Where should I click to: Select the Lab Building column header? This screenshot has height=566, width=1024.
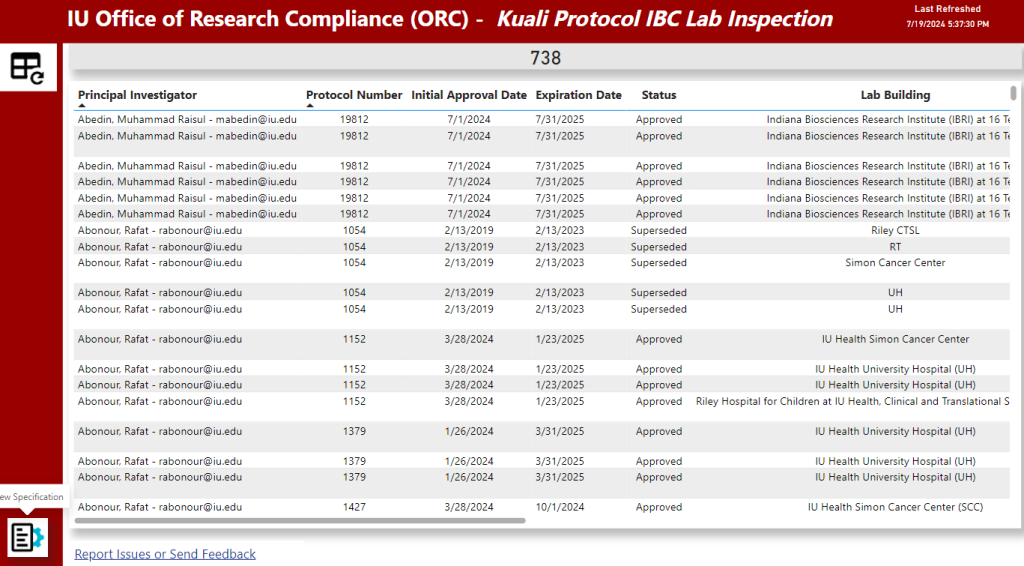895,95
